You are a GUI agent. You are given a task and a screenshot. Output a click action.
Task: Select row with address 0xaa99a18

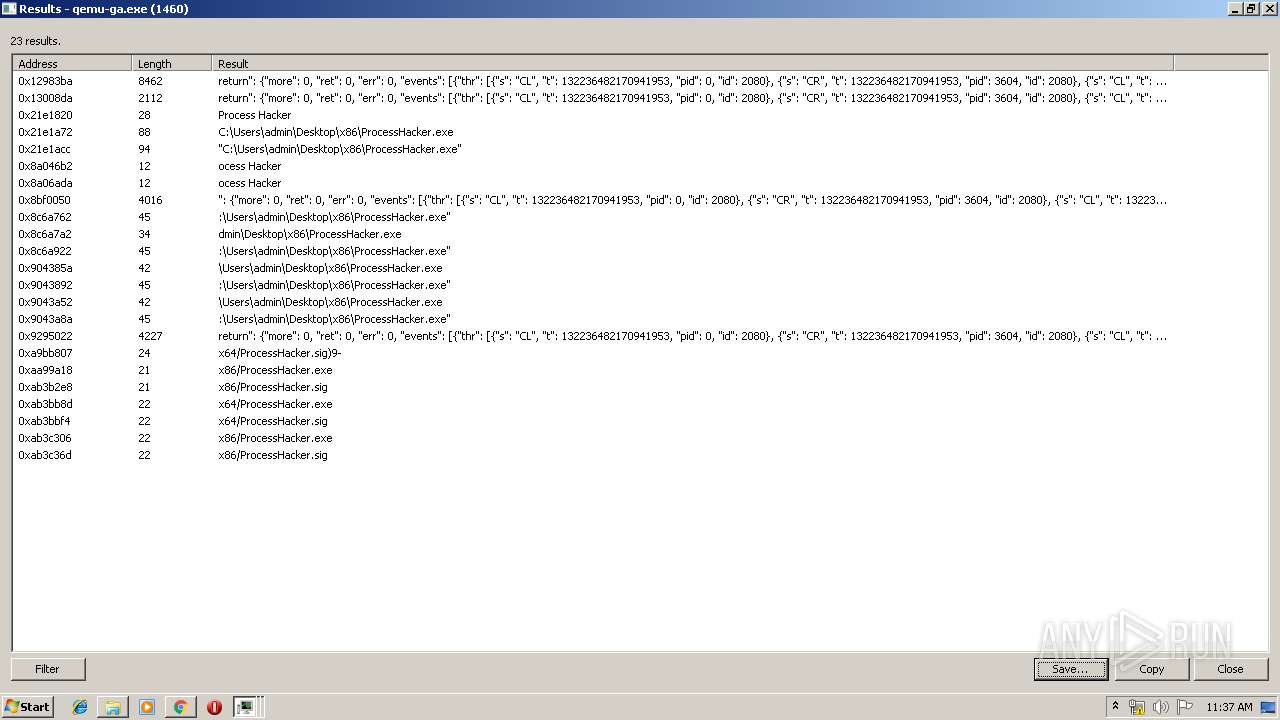(x=593, y=370)
